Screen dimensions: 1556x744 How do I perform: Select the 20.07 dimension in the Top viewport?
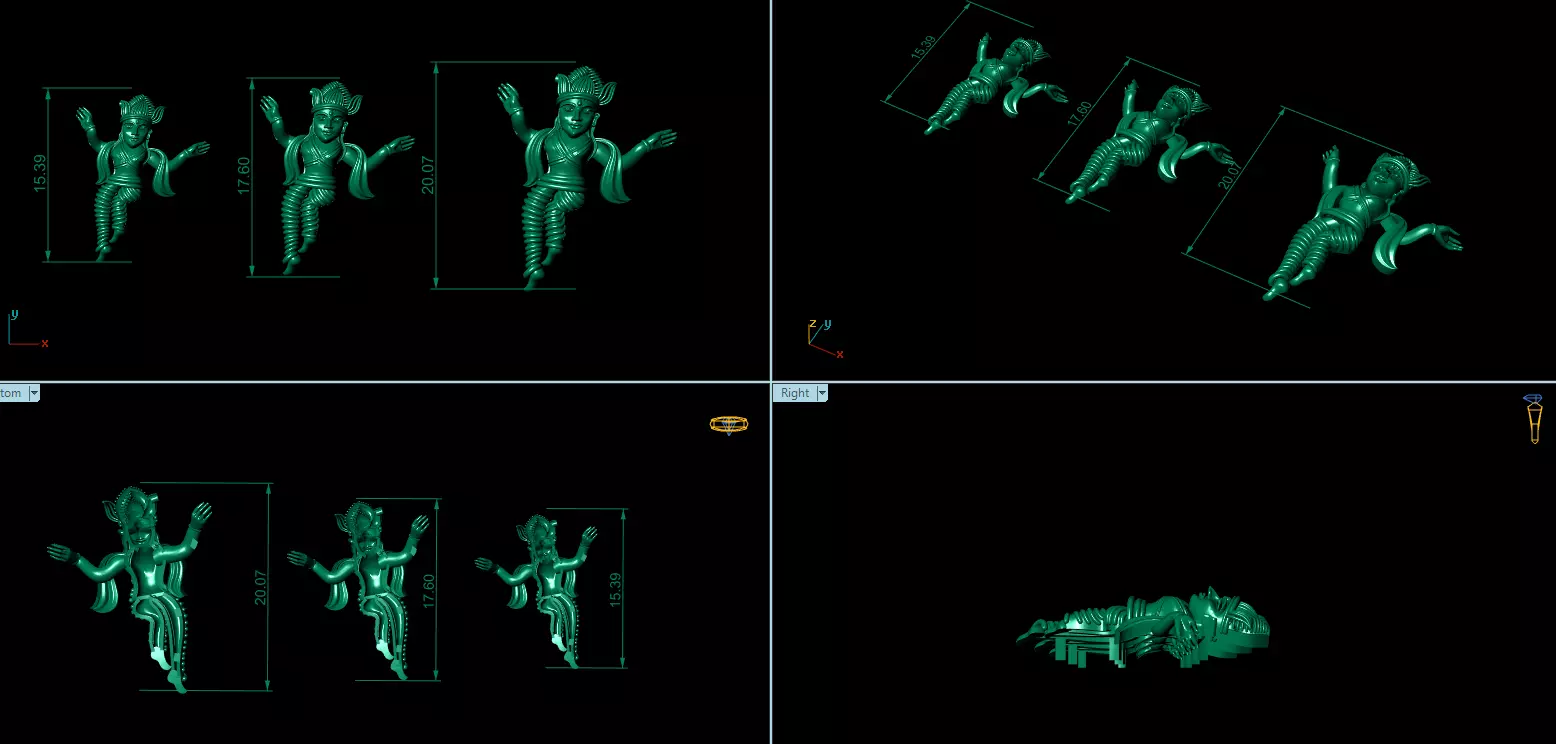(x=428, y=175)
